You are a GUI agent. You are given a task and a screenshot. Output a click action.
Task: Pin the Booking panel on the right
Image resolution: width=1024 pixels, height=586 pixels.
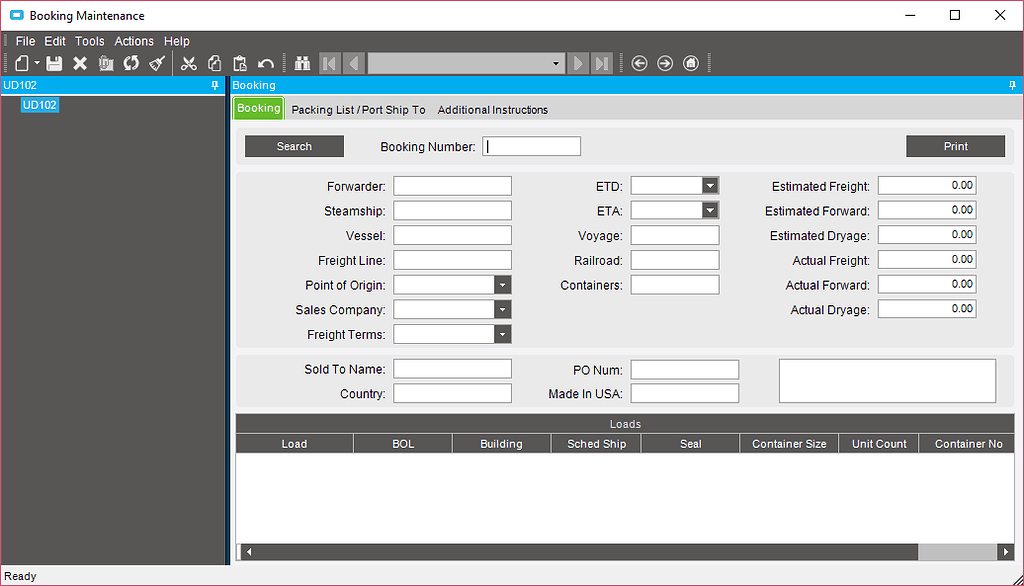click(x=1011, y=85)
